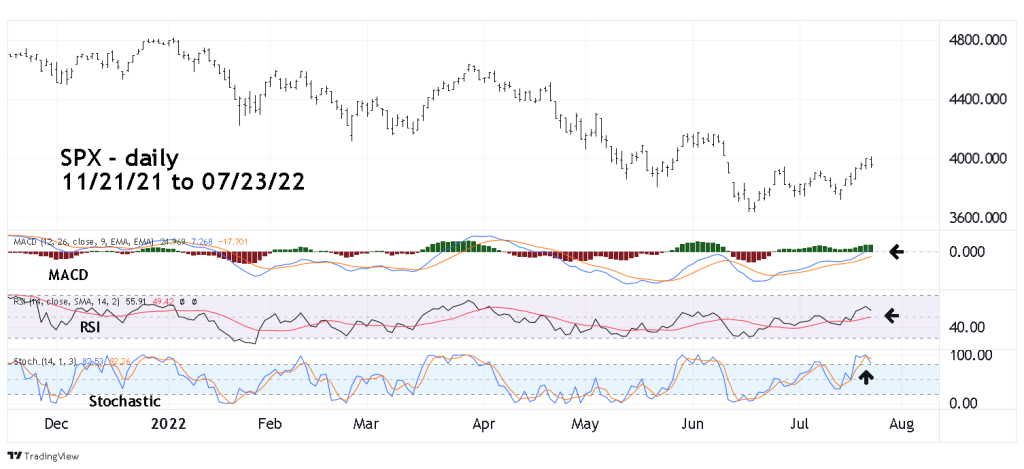The height and width of the screenshot is (469, 1024).
Task: Click the 3600.000 price axis label
Action: pos(976,217)
